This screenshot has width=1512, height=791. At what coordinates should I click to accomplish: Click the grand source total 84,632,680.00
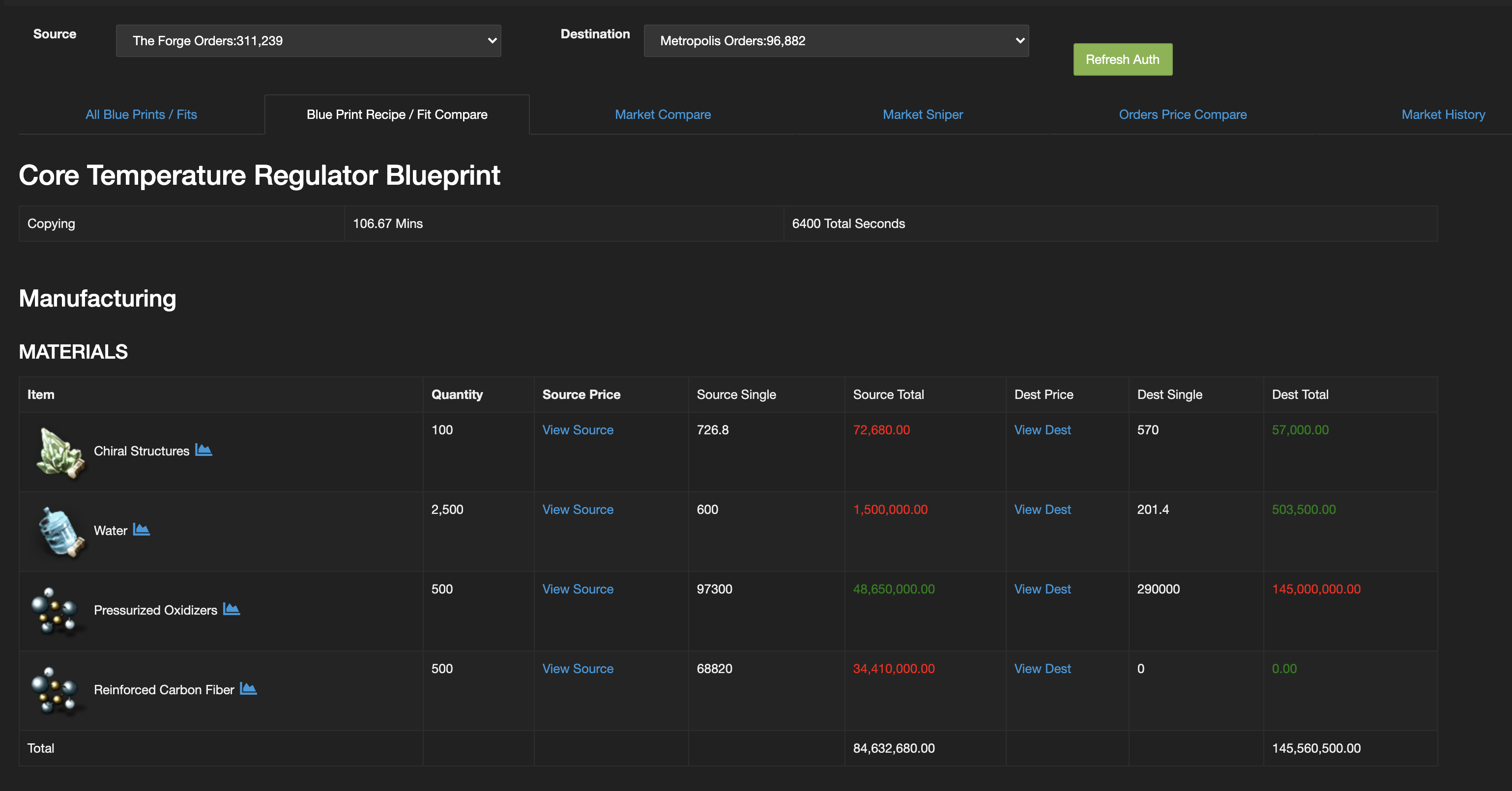click(893, 748)
